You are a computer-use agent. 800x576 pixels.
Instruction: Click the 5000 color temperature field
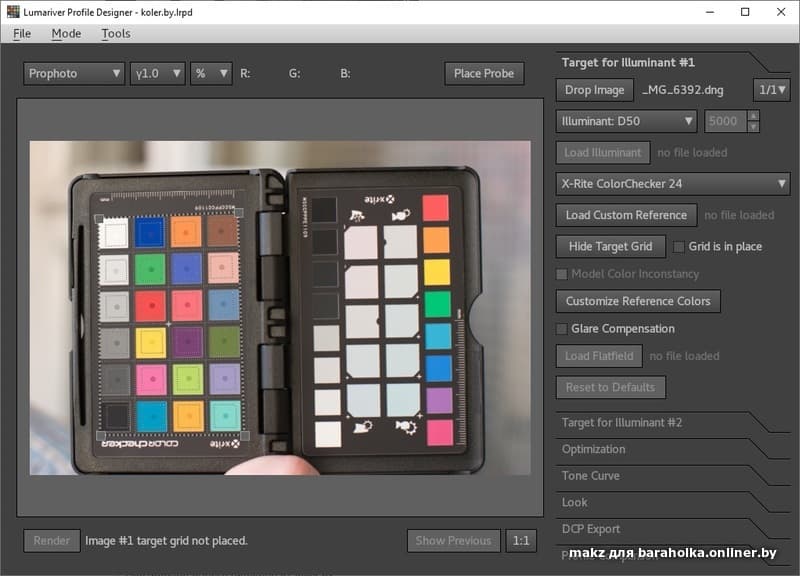725,121
